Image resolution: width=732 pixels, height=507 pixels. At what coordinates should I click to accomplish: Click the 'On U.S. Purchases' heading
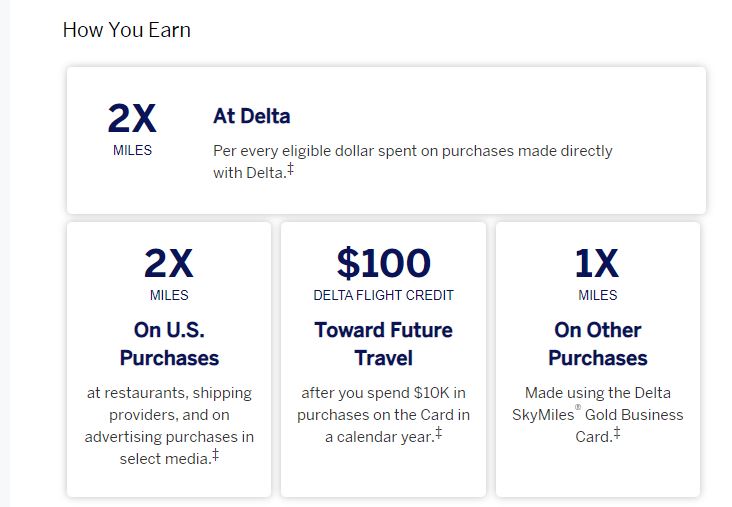169,343
